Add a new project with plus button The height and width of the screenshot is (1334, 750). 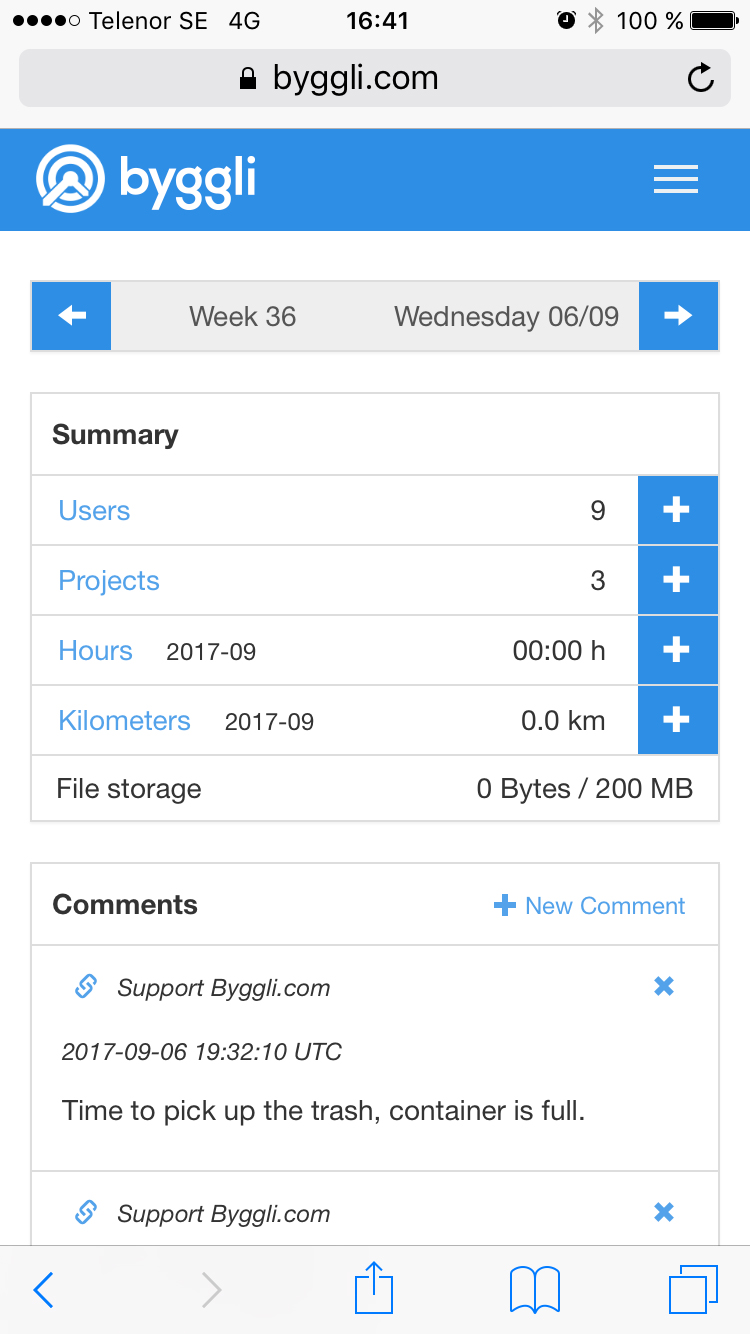(677, 580)
